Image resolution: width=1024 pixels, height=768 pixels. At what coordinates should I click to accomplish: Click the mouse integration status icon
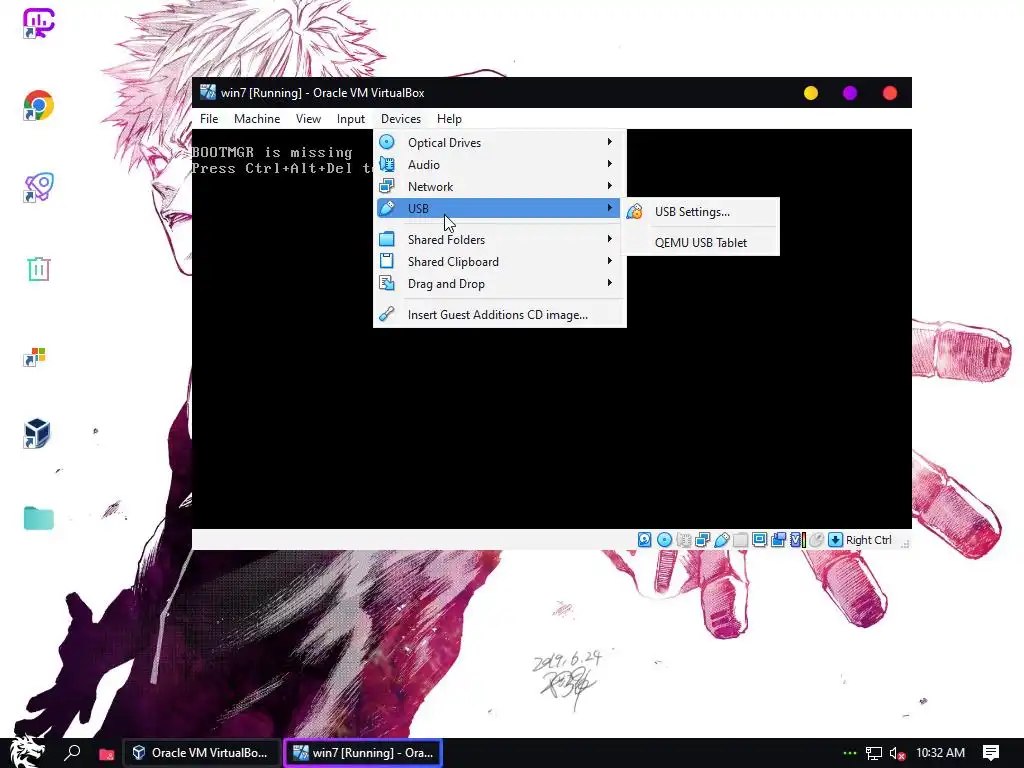[x=816, y=540]
